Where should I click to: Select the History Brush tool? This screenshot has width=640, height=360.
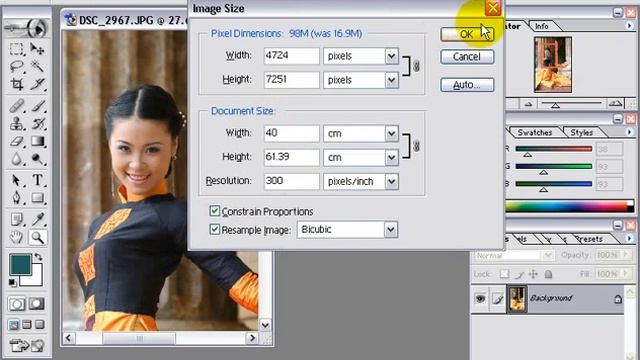click(38, 123)
